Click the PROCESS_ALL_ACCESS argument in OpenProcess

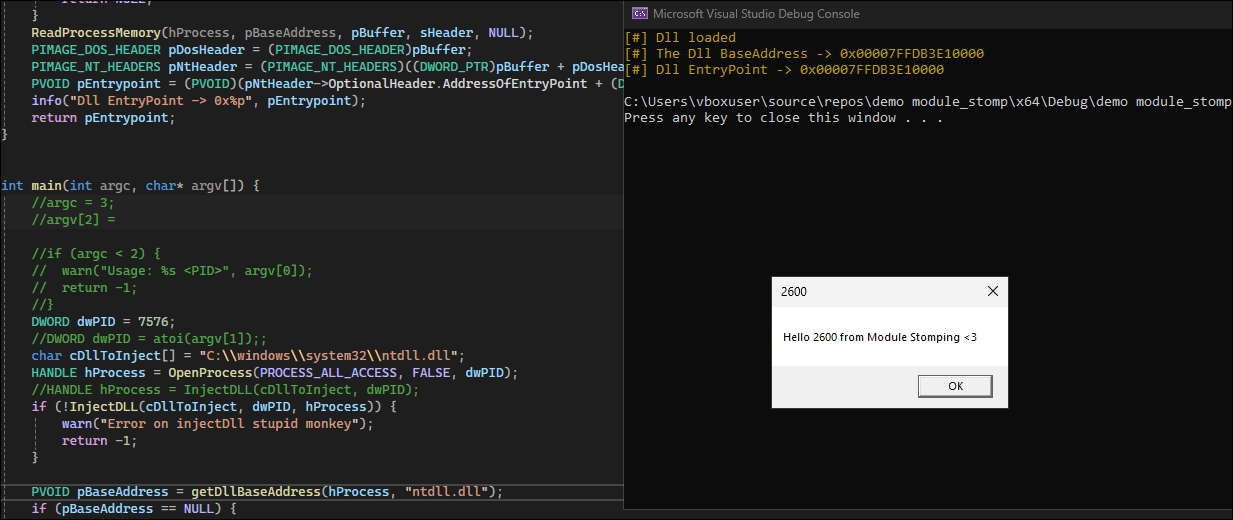pyautogui.click(x=330, y=373)
